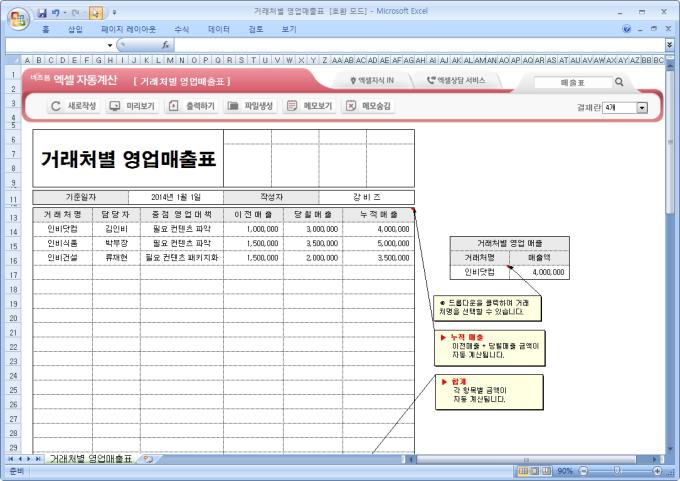Click the search field containing 매출표

coord(572,82)
